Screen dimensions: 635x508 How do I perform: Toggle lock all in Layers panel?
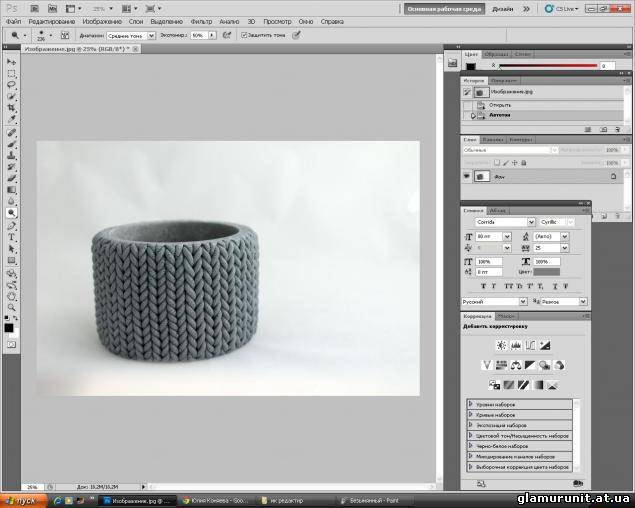point(524,163)
